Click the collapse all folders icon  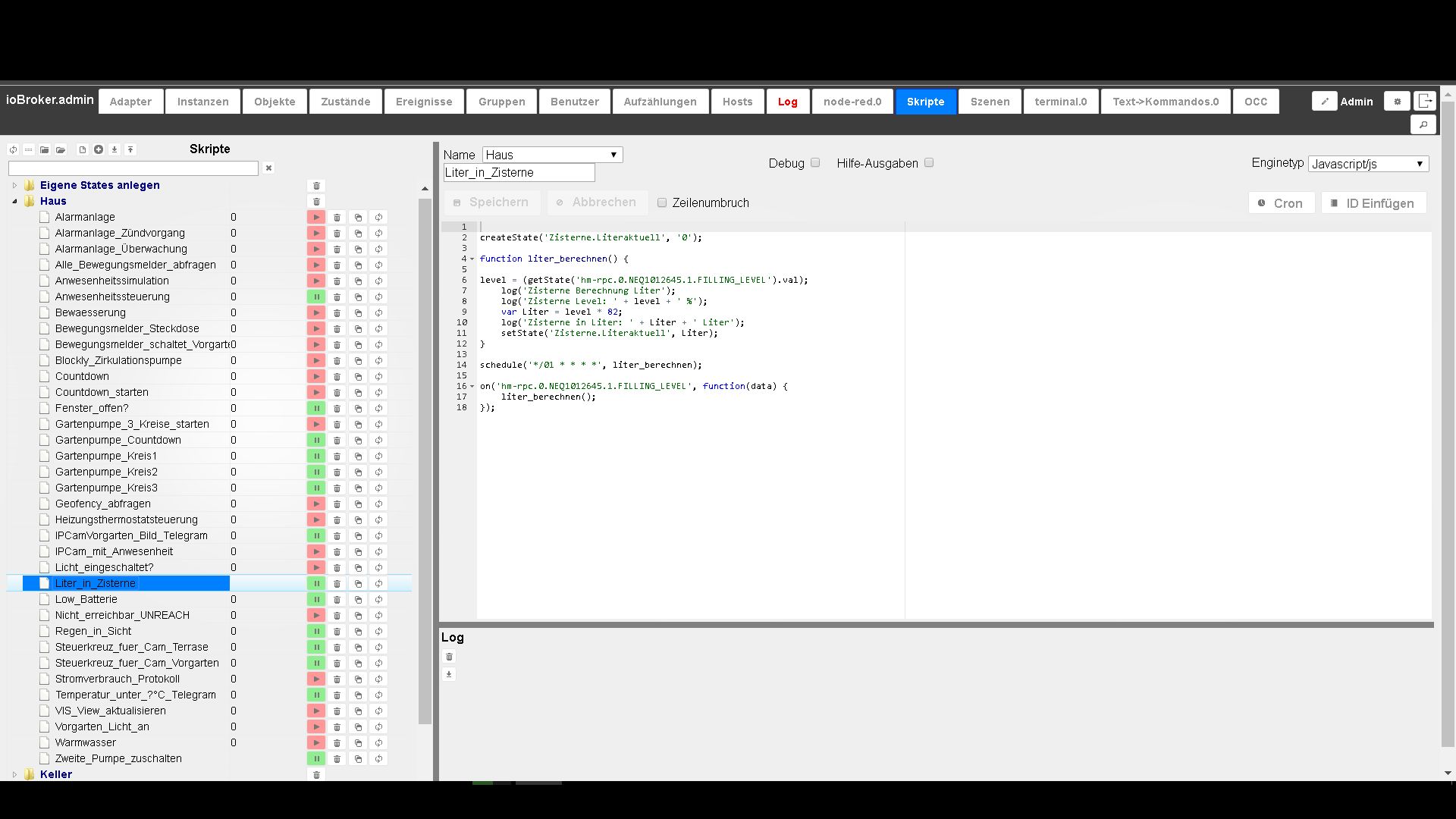click(x=45, y=149)
